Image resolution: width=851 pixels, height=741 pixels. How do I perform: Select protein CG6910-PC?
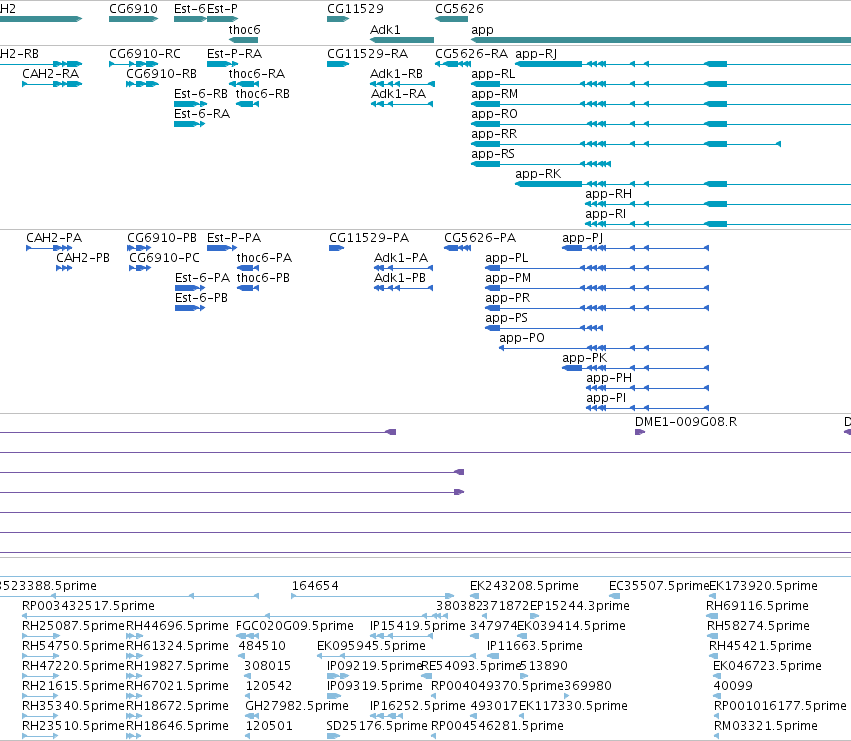(x=164, y=258)
